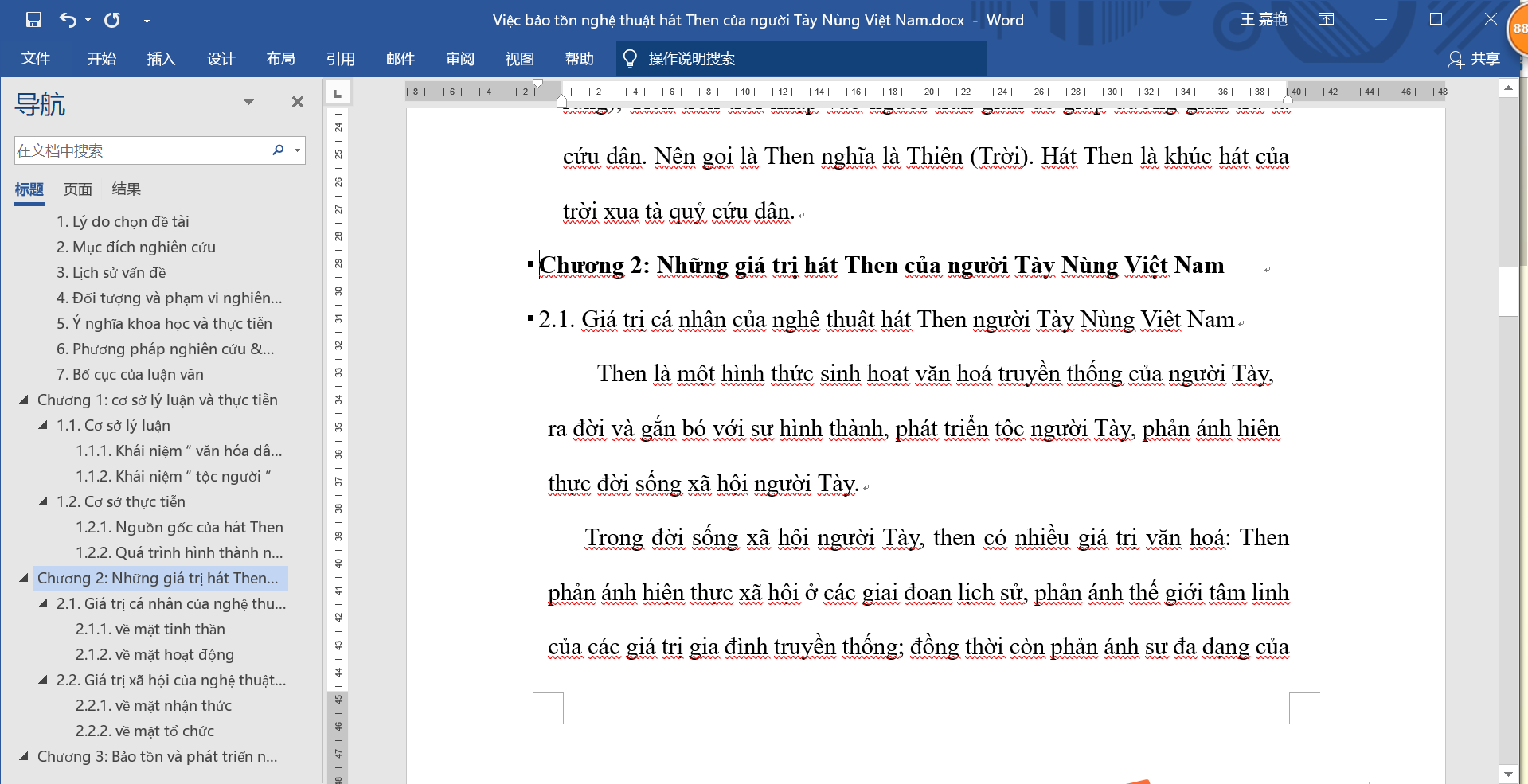1528x784 pixels.
Task: Go to heading 1. Lý do chọn đề tài
Action: [123, 221]
